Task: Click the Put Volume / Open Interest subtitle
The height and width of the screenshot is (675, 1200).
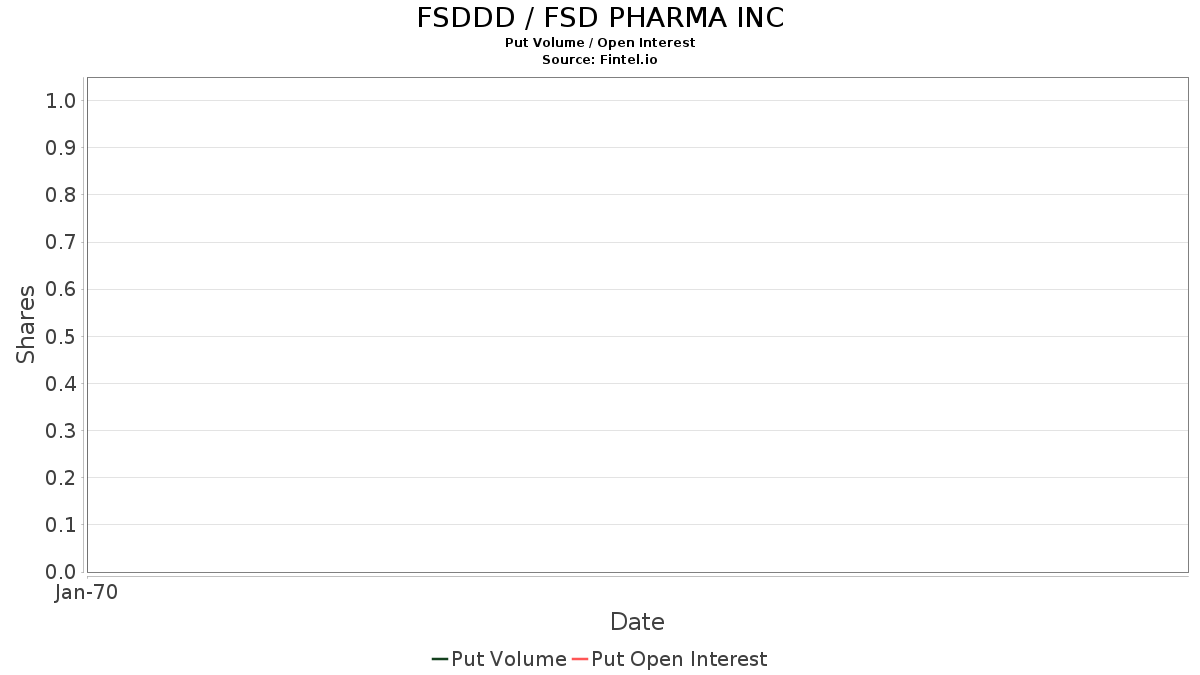Action: click(600, 43)
